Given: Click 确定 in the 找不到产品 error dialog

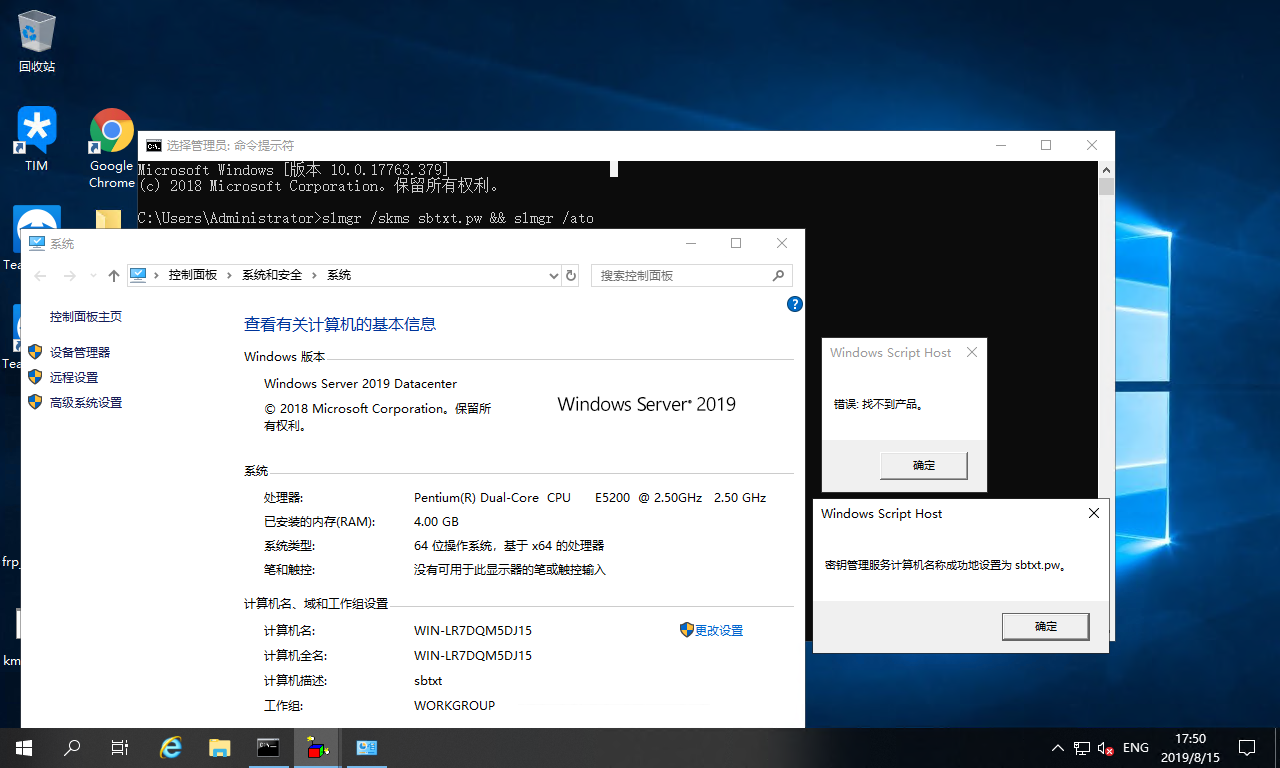Looking at the screenshot, I should pos(924,465).
